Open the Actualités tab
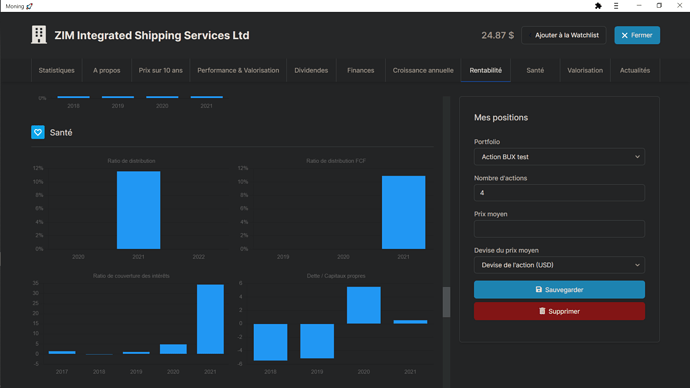 (635, 70)
